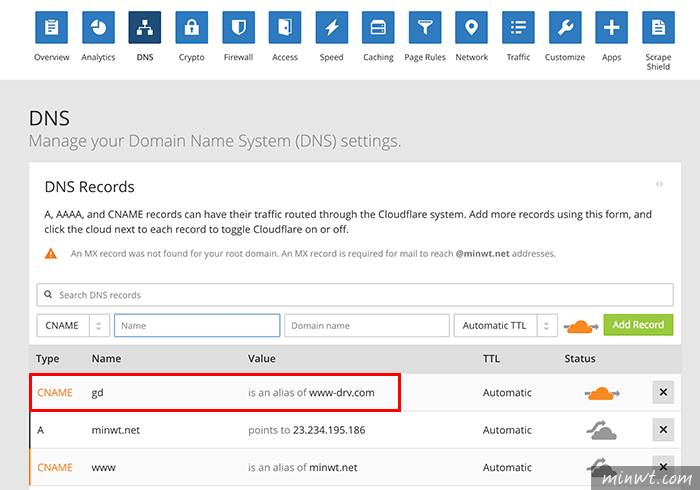Open the Firewall shield icon

238,28
